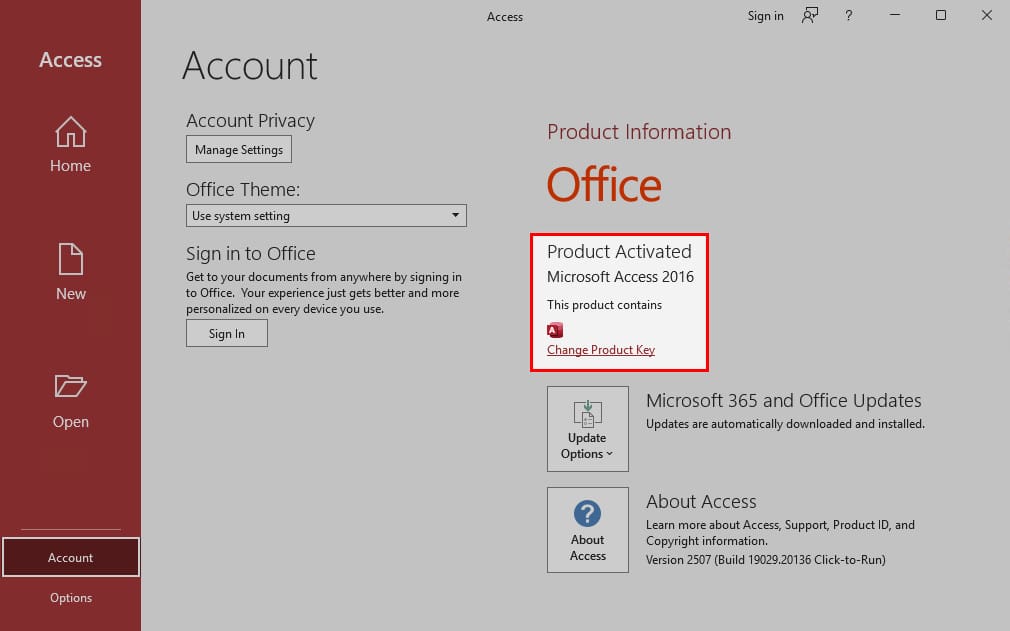Screen dimensions: 1010x631
Task: Click the About Access heading text
Action: point(701,502)
